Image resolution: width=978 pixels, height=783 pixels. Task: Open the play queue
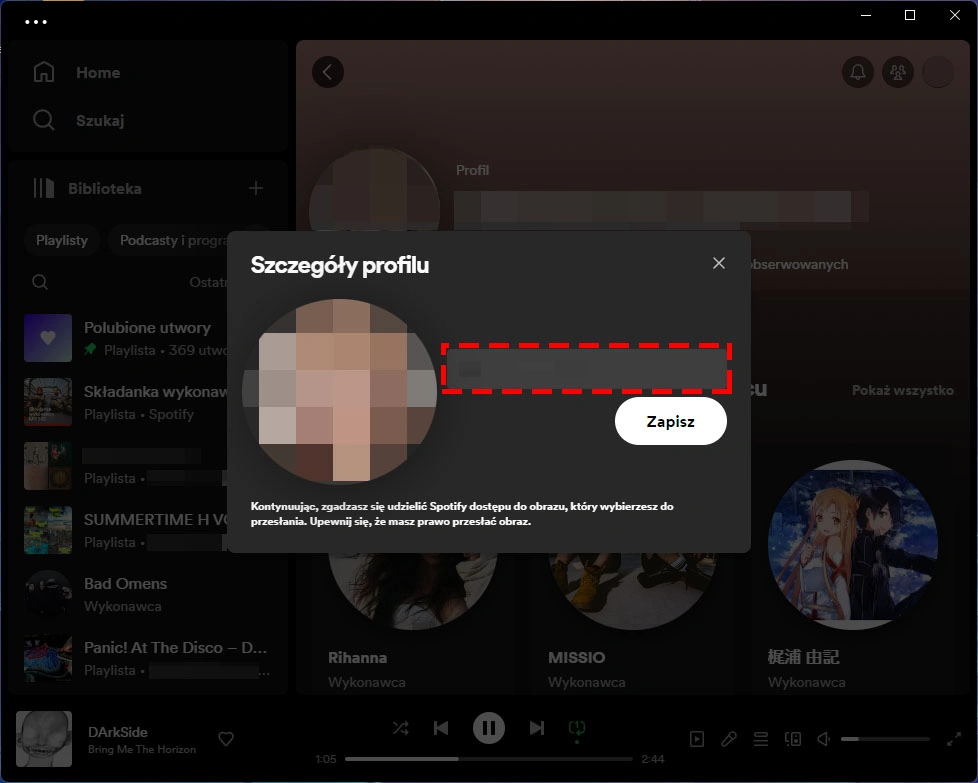pyautogui.click(x=761, y=739)
